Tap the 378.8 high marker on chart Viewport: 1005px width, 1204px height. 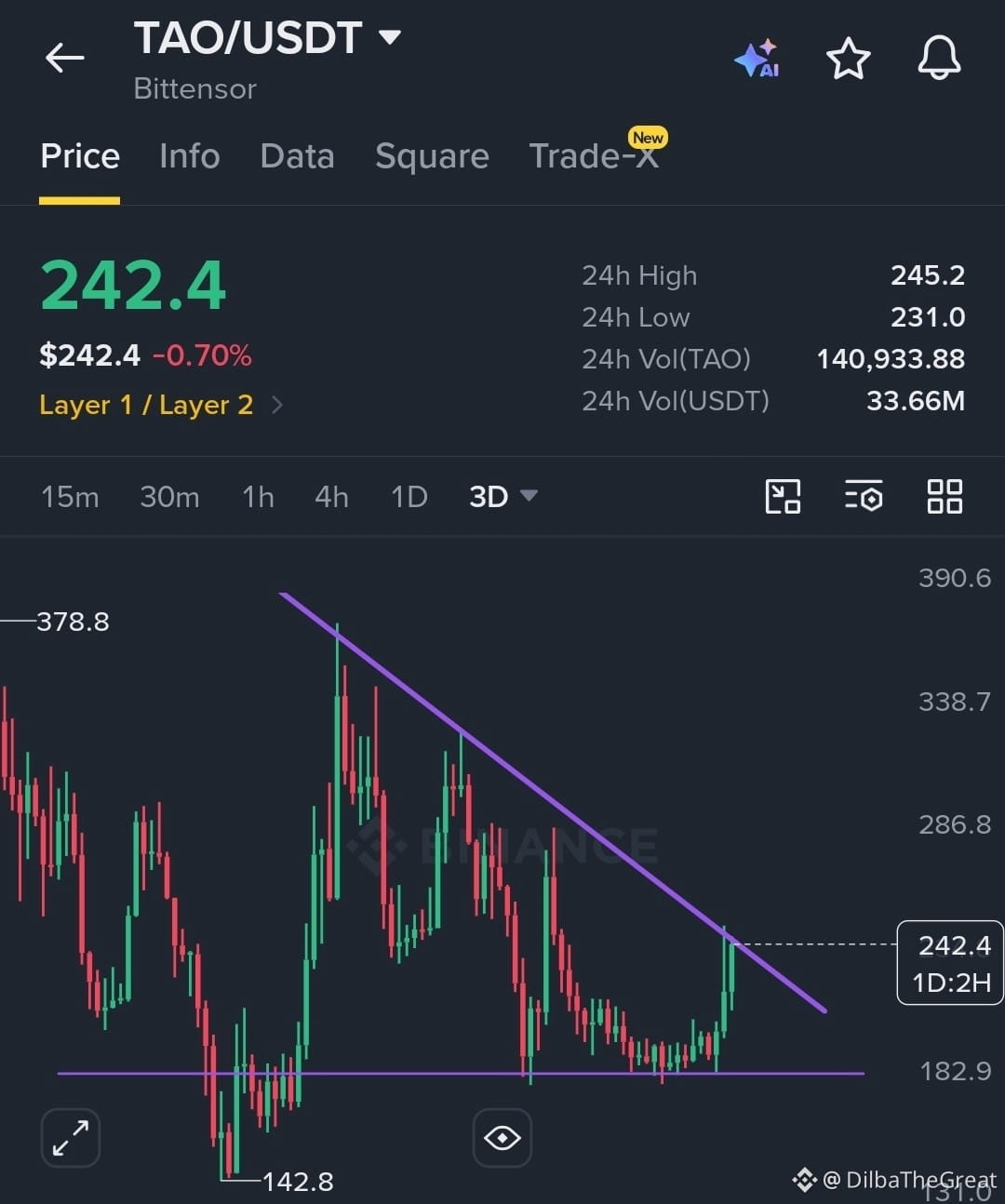[73, 622]
